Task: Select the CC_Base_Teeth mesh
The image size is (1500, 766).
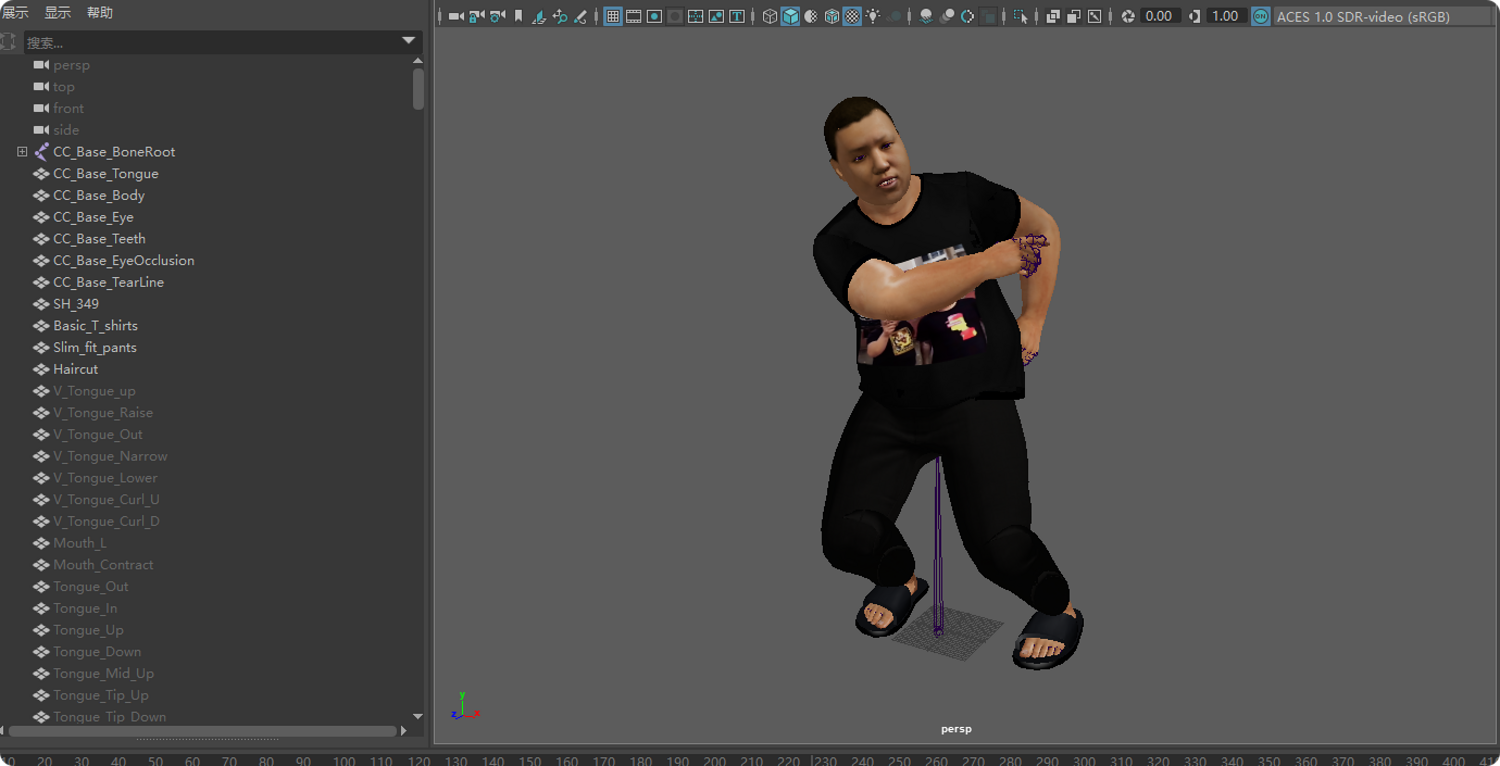Action: [99, 239]
